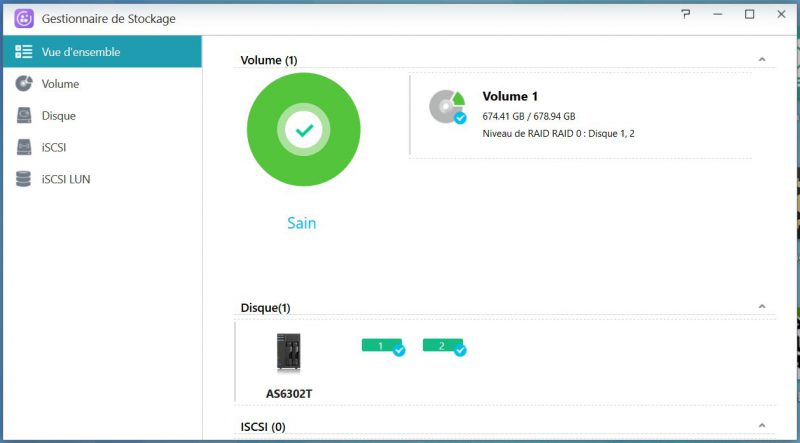Image resolution: width=800 pixels, height=443 pixels.
Task: Click the Vue d'ensemble list icon
Action: click(x=23, y=52)
